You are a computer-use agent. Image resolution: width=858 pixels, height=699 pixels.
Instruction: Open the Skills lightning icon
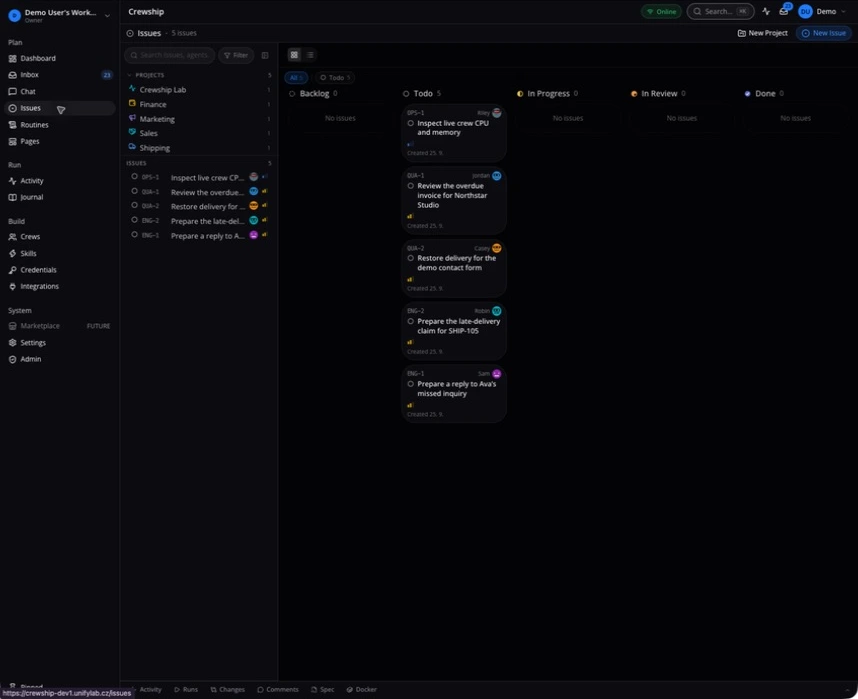pyautogui.click(x=12, y=253)
